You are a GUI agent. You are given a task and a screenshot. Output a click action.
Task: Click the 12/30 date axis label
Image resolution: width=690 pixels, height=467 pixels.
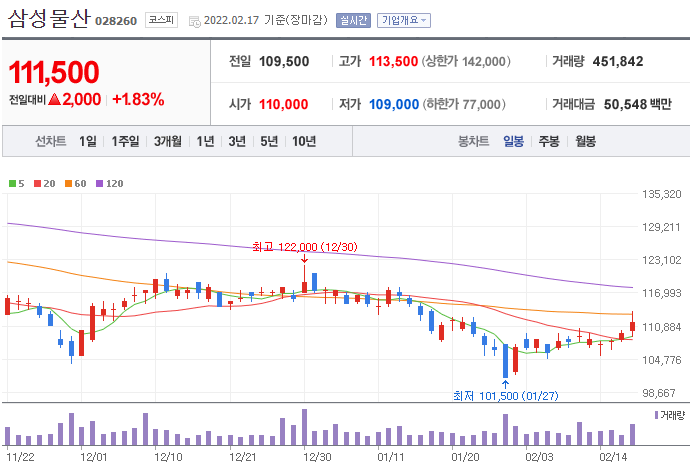coord(317,457)
